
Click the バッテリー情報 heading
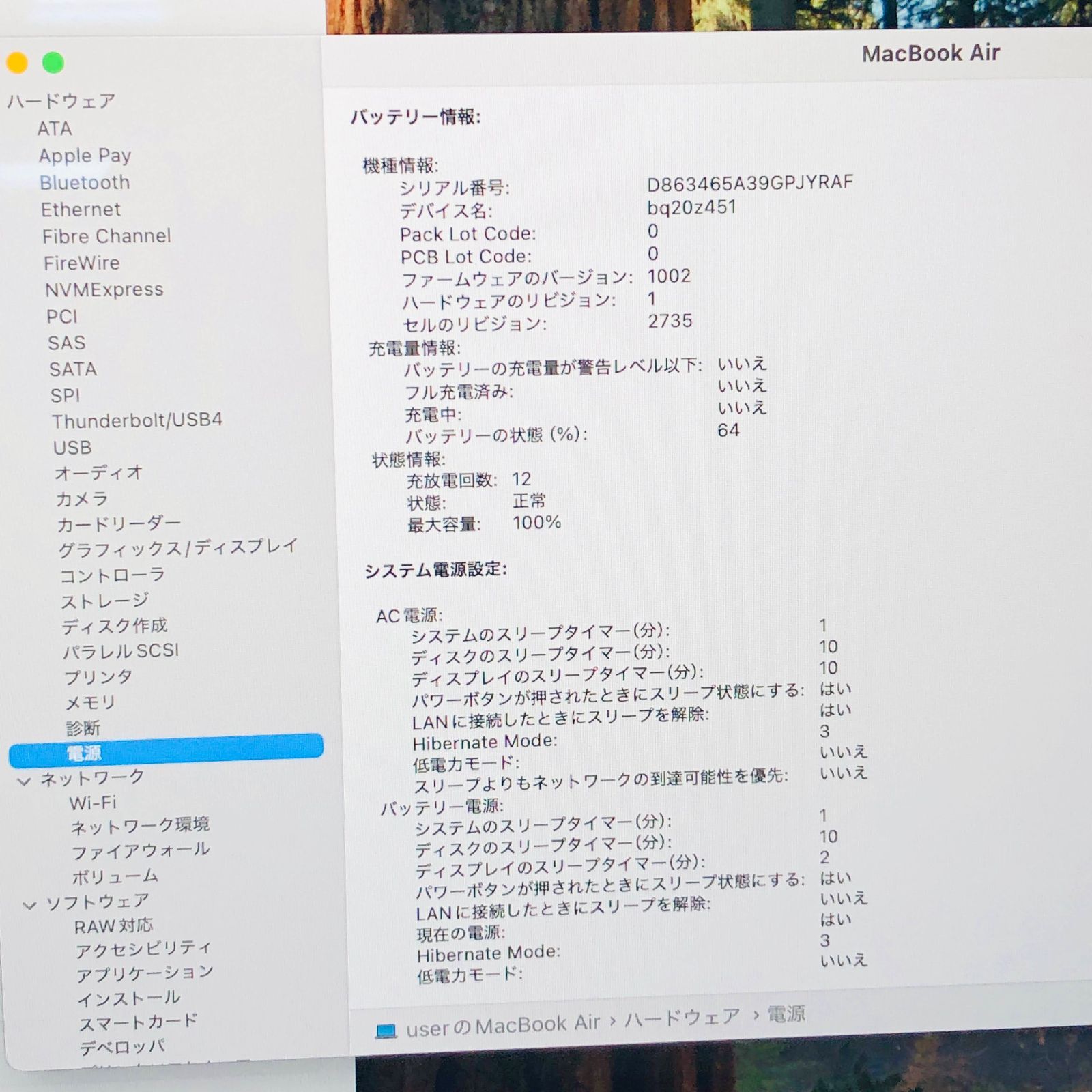click(416, 117)
